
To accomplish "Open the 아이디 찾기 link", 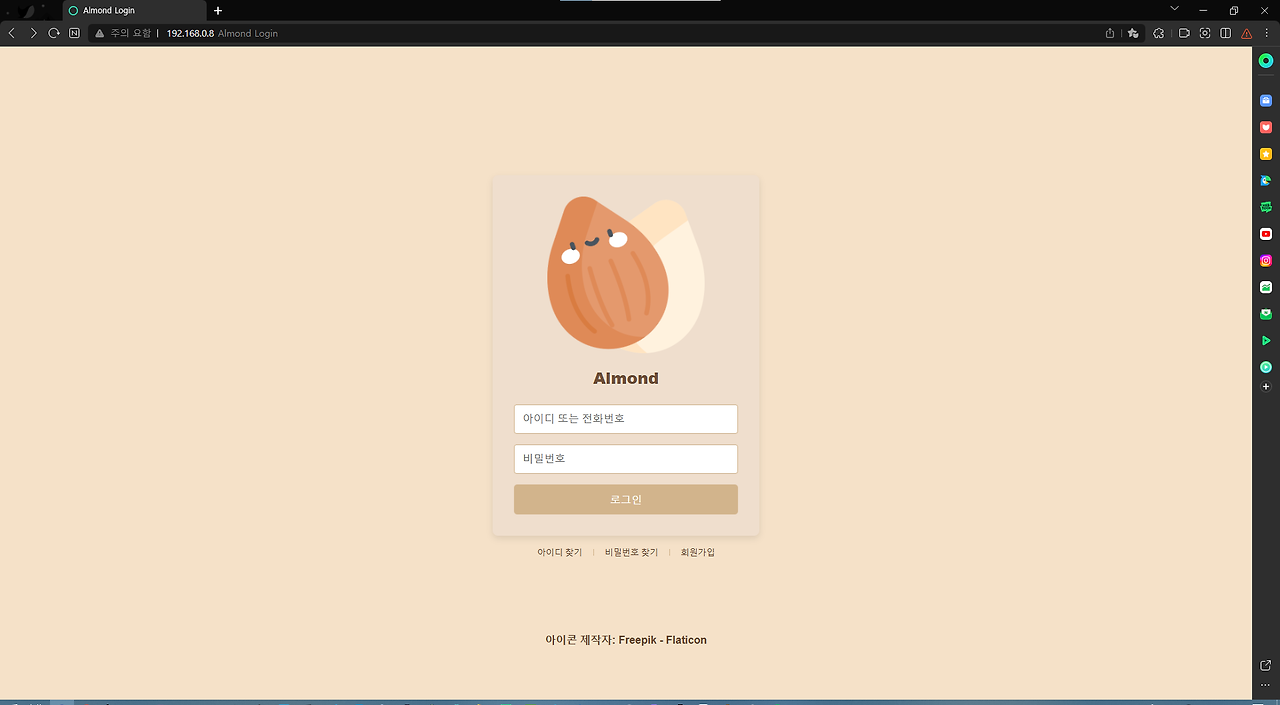I will coord(559,552).
